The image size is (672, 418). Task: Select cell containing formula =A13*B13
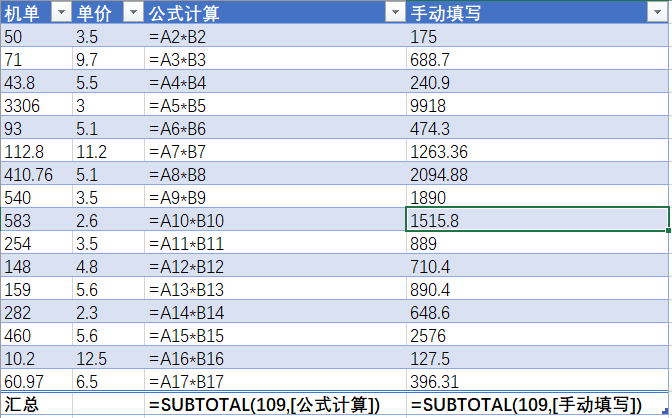tap(276, 289)
